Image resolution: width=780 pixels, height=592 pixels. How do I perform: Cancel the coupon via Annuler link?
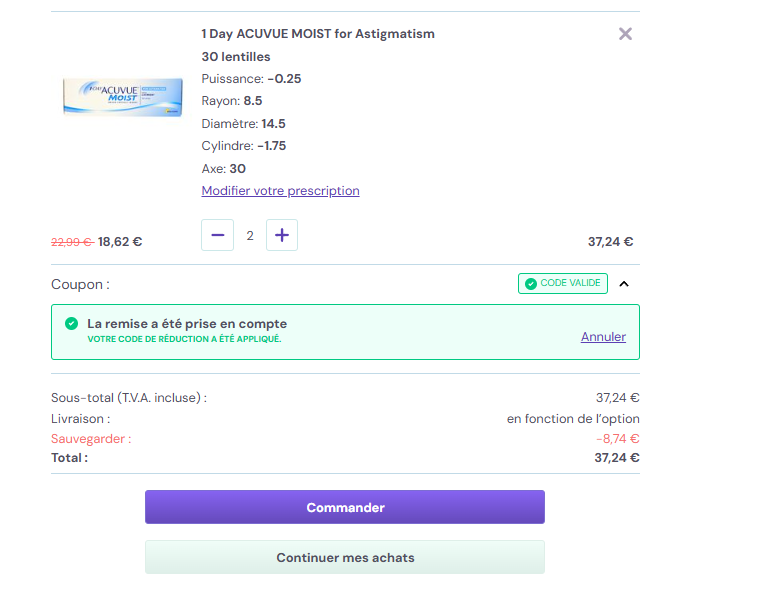pyautogui.click(x=603, y=337)
